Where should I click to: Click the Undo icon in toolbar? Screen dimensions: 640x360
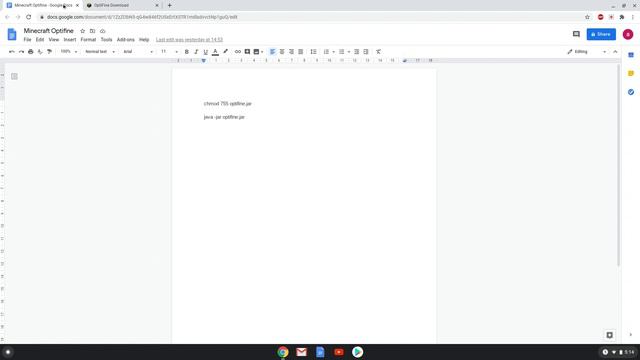12,52
